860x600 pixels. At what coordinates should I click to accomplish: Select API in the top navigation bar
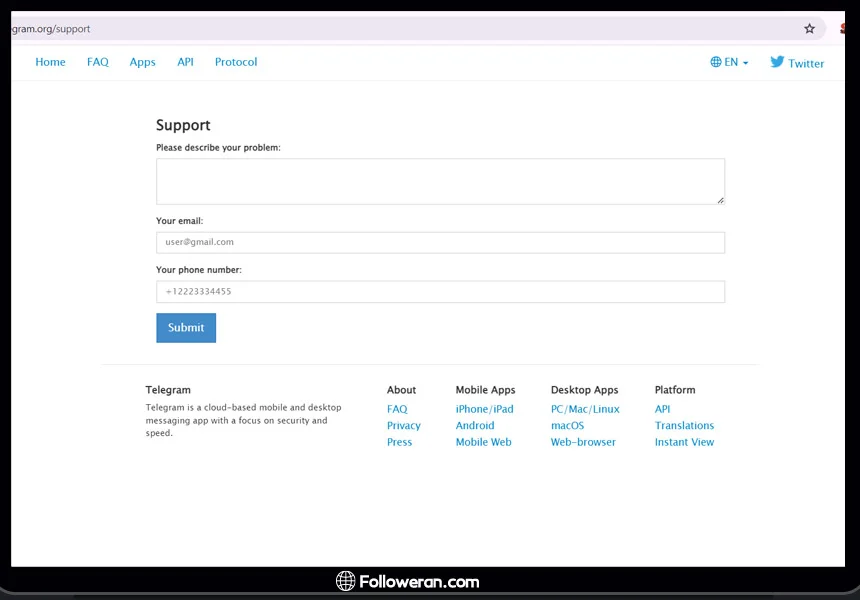(x=185, y=62)
